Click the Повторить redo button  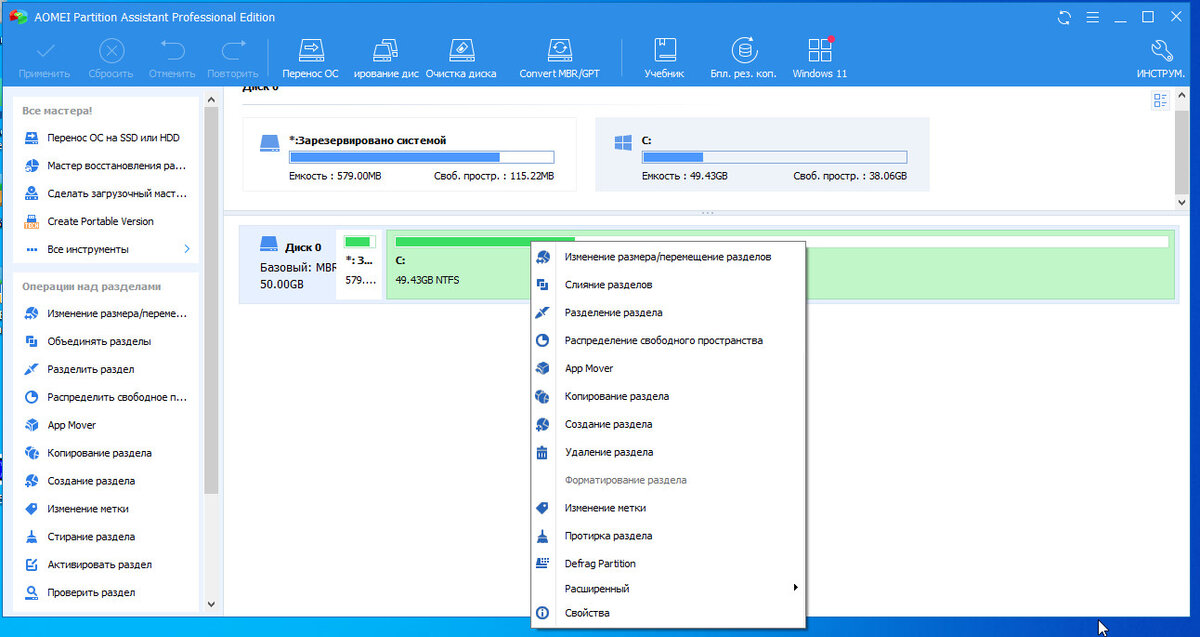tap(233, 58)
